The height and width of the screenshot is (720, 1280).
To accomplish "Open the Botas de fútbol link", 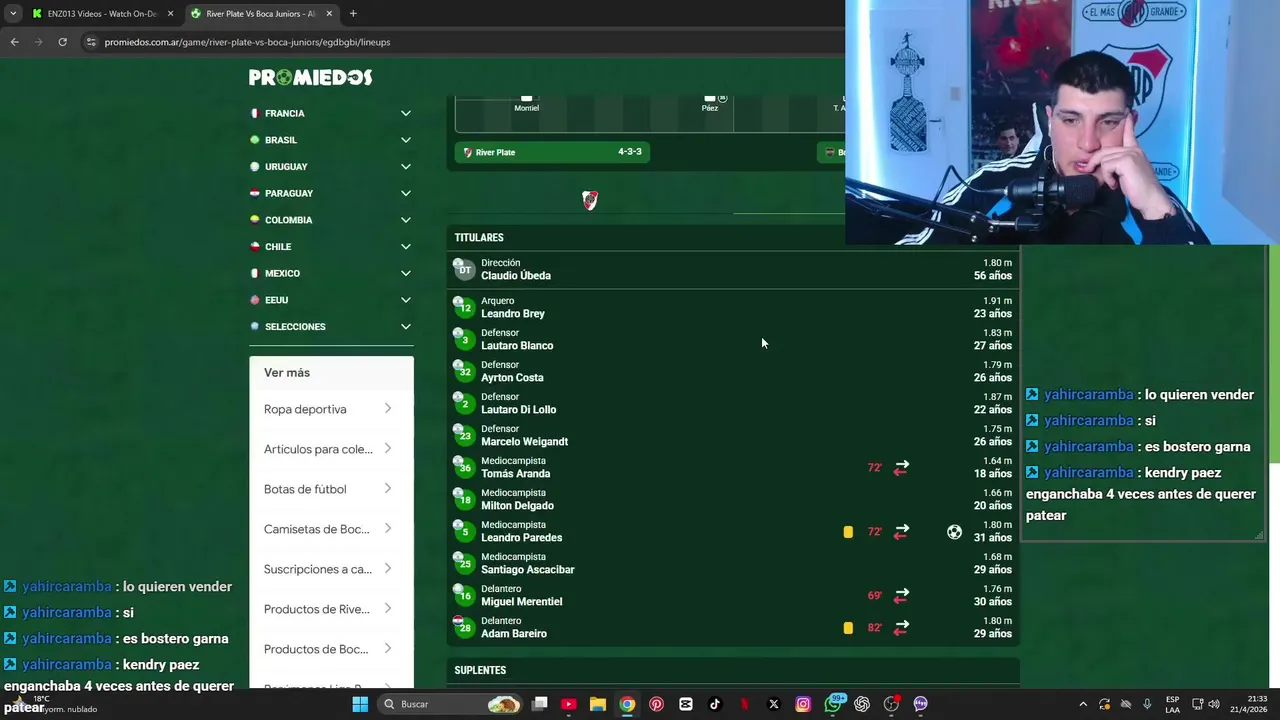I will [x=331, y=489].
